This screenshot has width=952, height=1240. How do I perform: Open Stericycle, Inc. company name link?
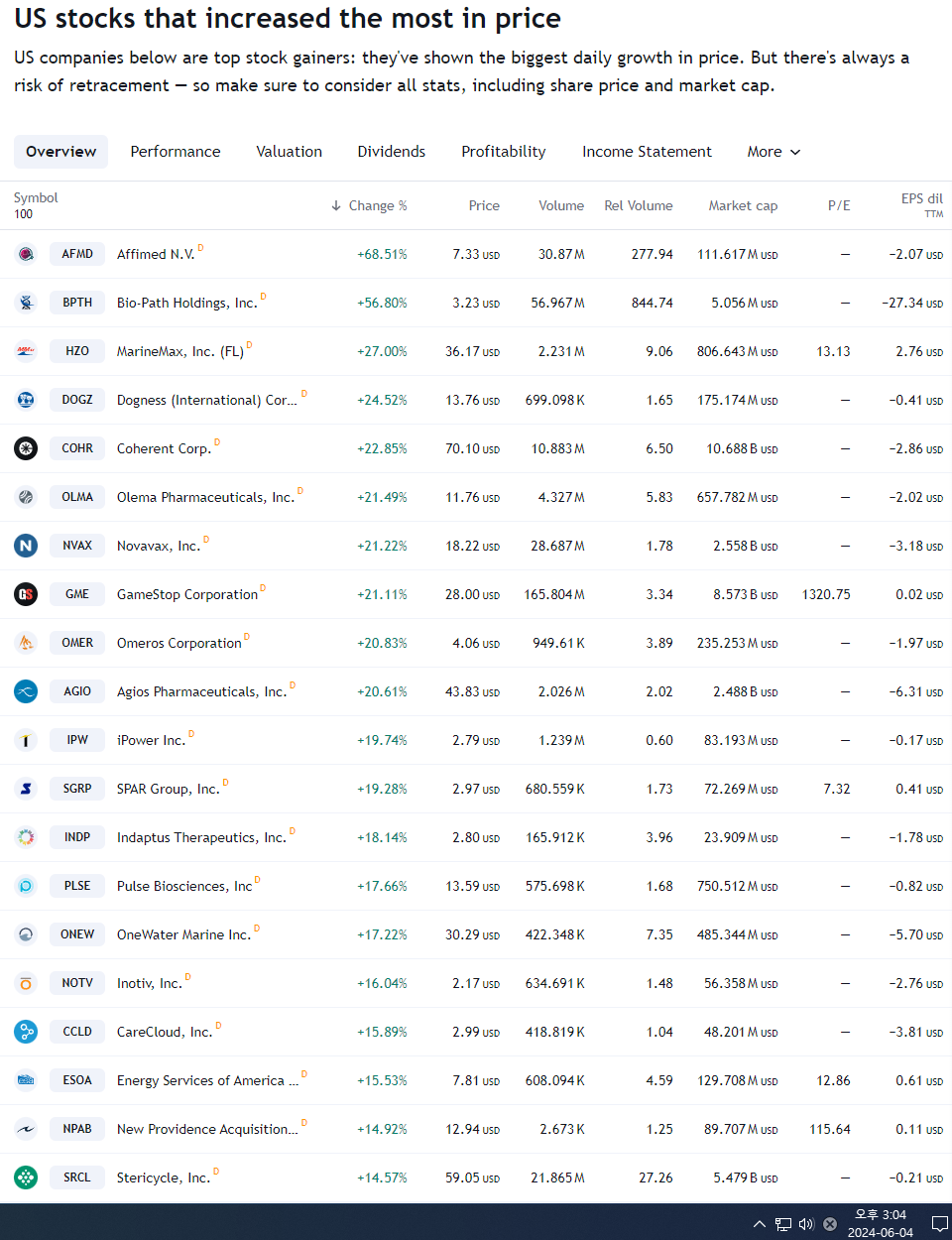pyautogui.click(x=164, y=1178)
